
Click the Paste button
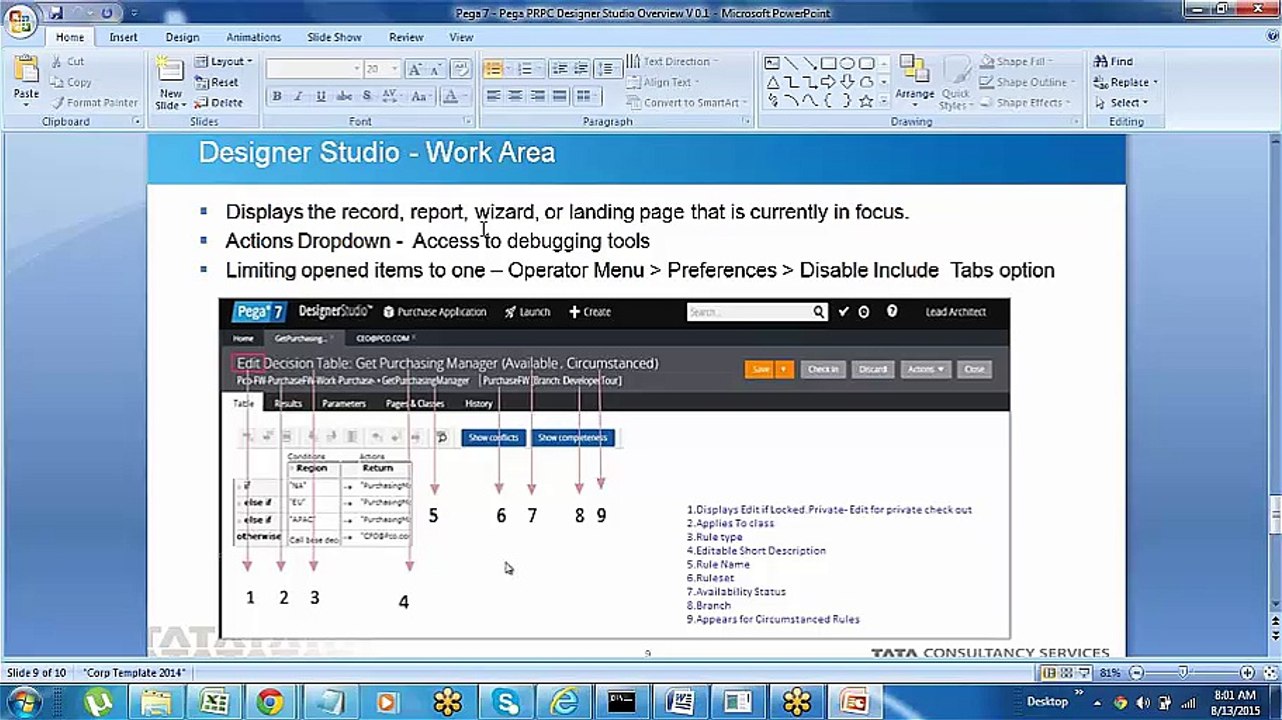[26, 80]
